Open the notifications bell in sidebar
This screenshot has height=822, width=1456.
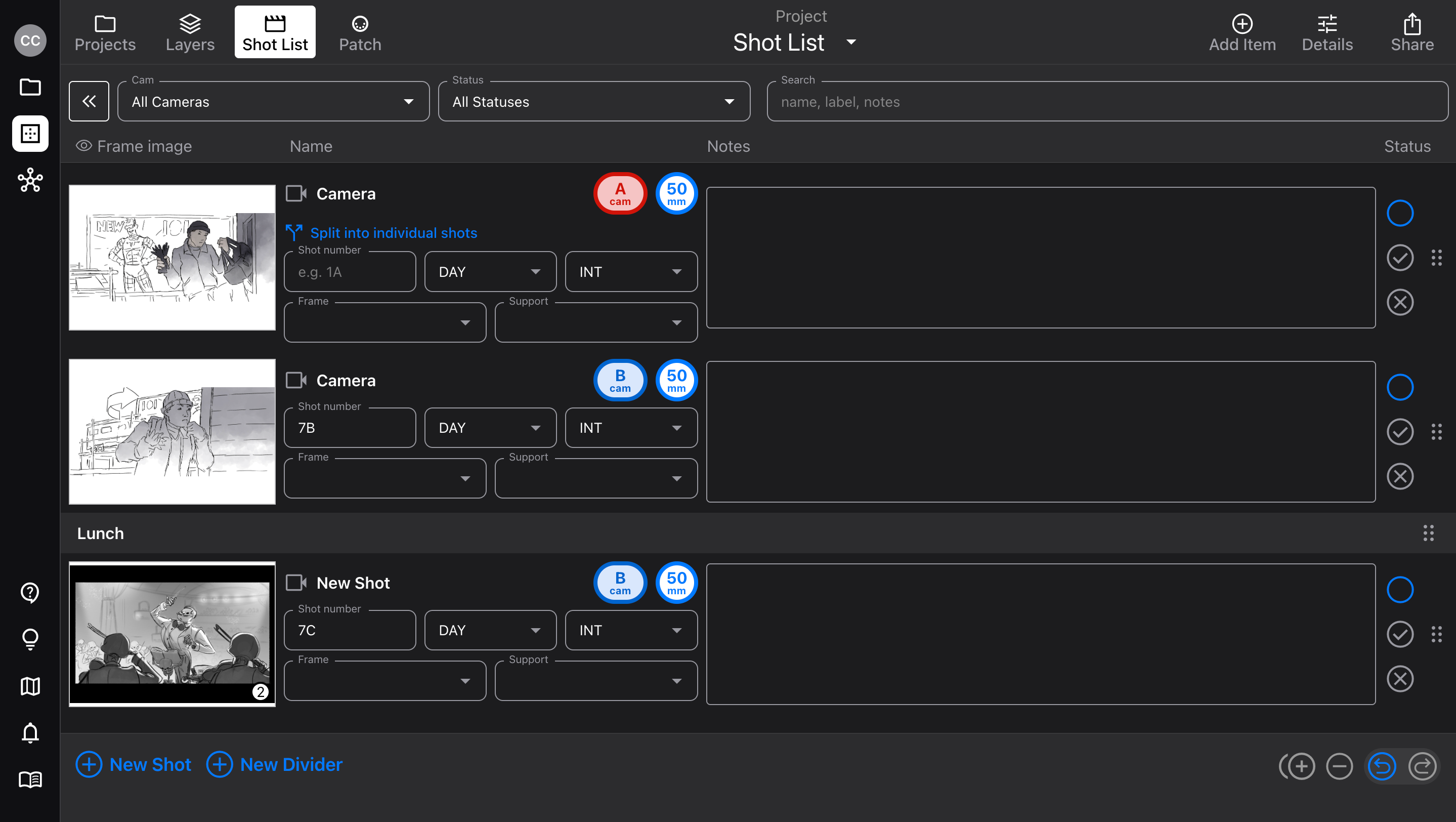coord(30,733)
